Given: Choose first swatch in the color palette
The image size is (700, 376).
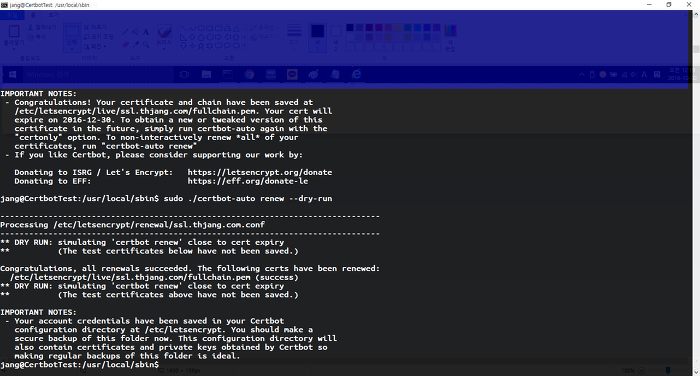Looking at the screenshot, I should [350, 27].
